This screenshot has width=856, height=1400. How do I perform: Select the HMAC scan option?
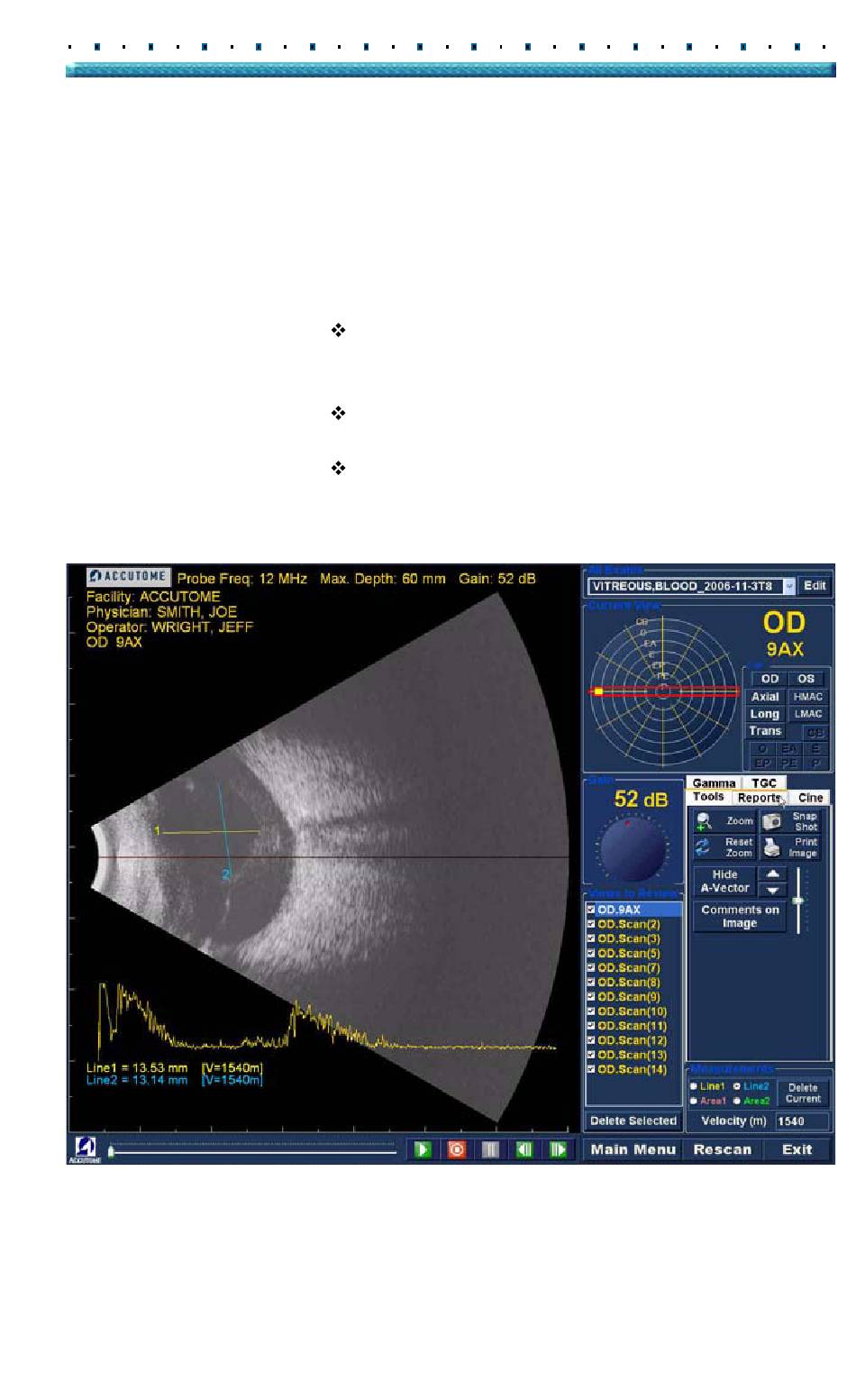[808, 697]
